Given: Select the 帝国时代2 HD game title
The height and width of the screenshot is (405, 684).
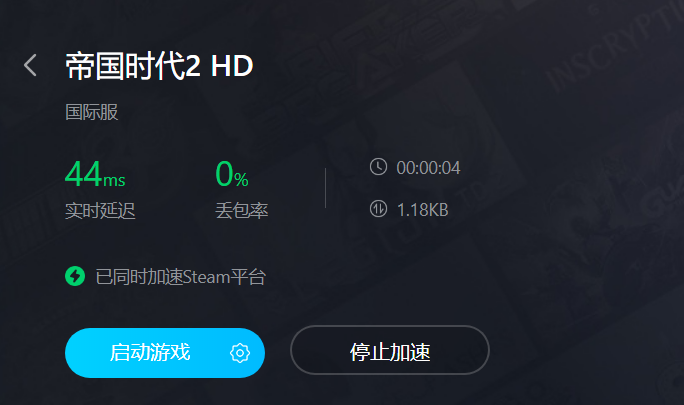Looking at the screenshot, I should [x=159, y=66].
